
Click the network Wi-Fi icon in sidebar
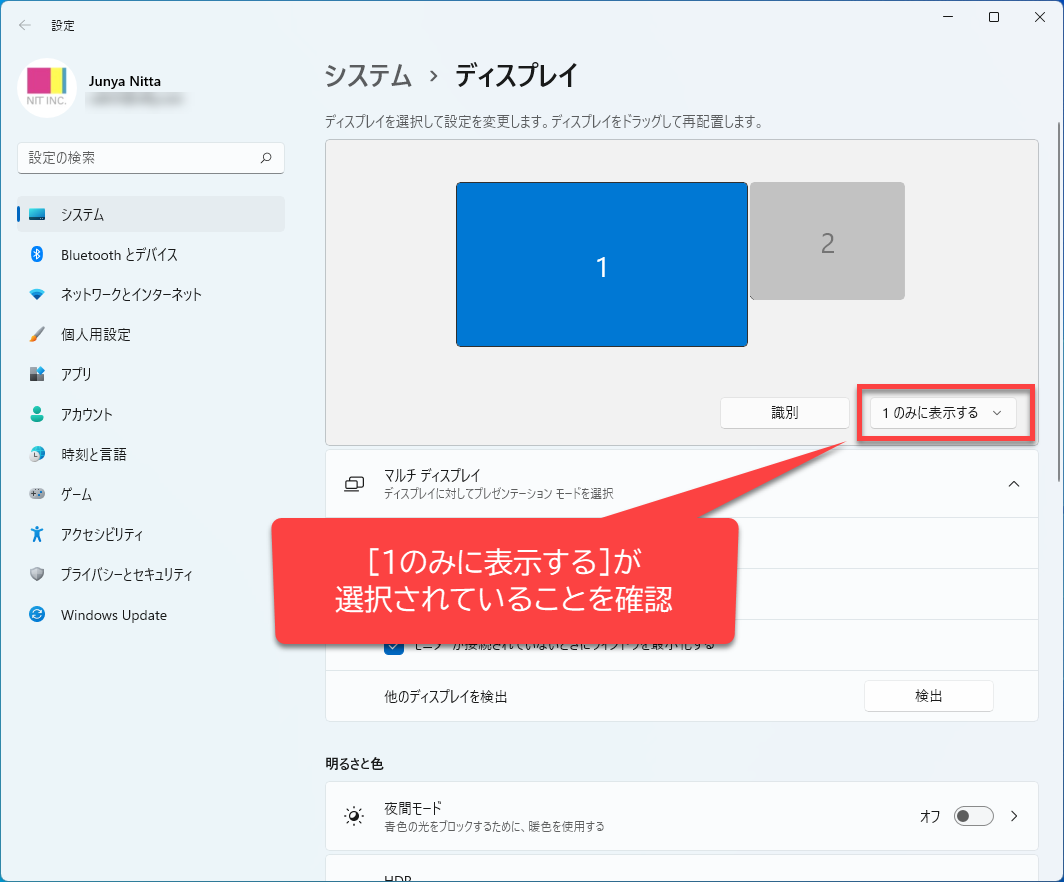37,295
